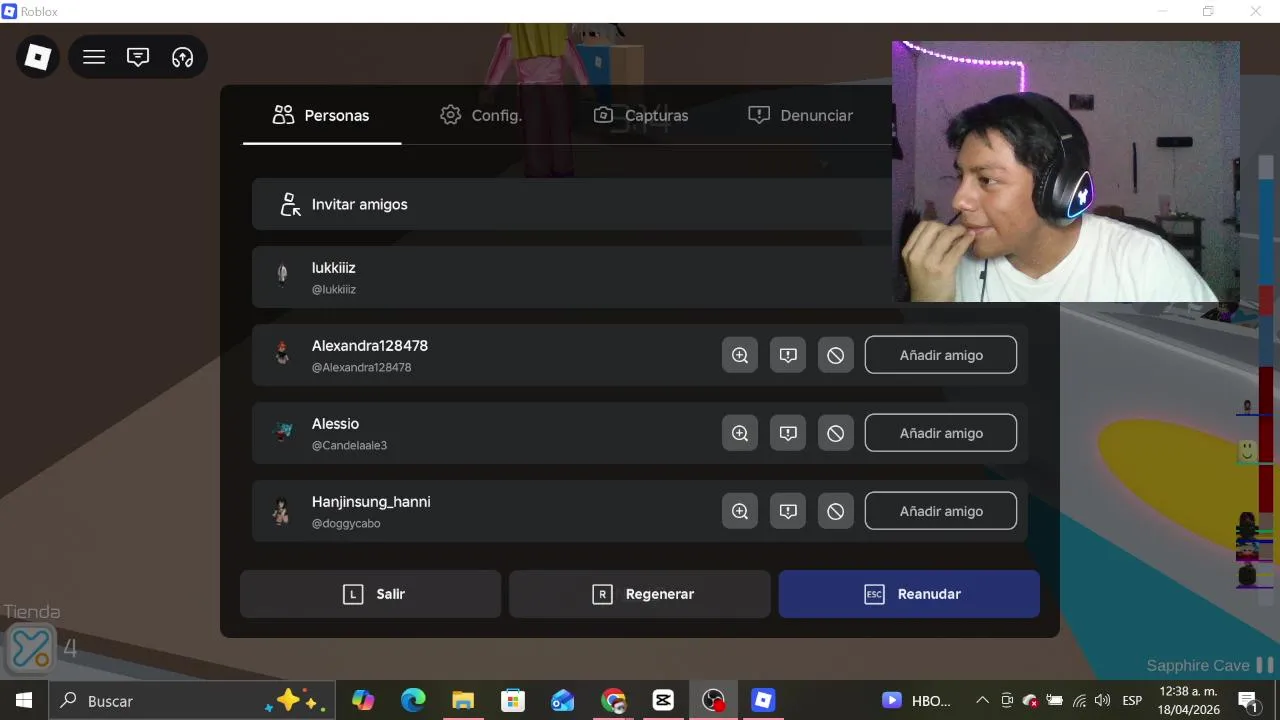Click the @doggycabo username text
The height and width of the screenshot is (720, 1280).
click(346, 523)
